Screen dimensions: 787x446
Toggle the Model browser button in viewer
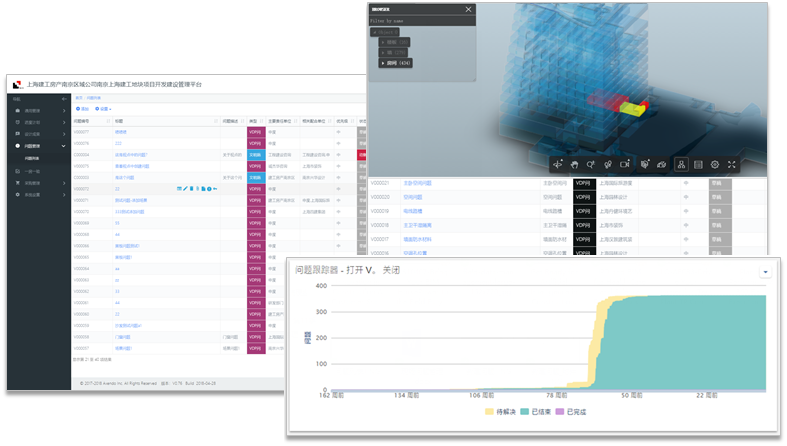(x=681, y=165)
